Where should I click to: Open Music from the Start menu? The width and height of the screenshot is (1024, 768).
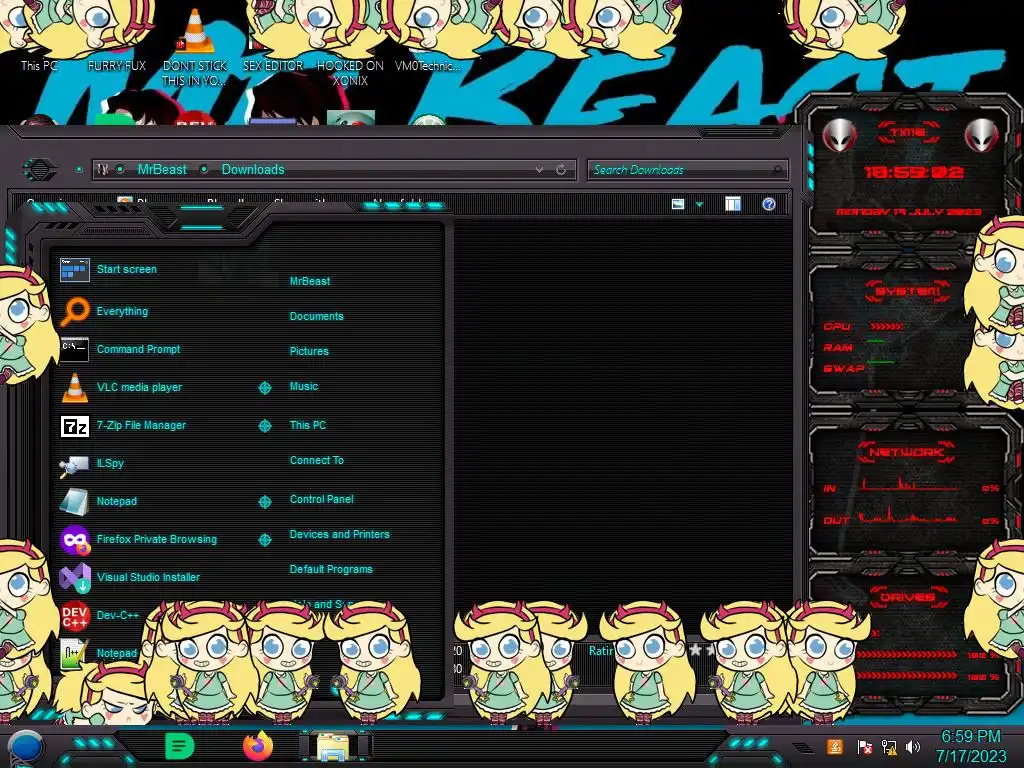[304, 386]
